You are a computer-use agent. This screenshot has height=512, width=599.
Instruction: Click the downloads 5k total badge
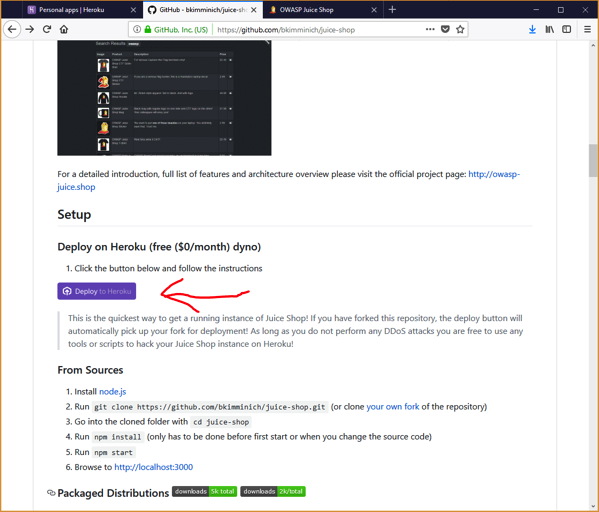[204, 491]
